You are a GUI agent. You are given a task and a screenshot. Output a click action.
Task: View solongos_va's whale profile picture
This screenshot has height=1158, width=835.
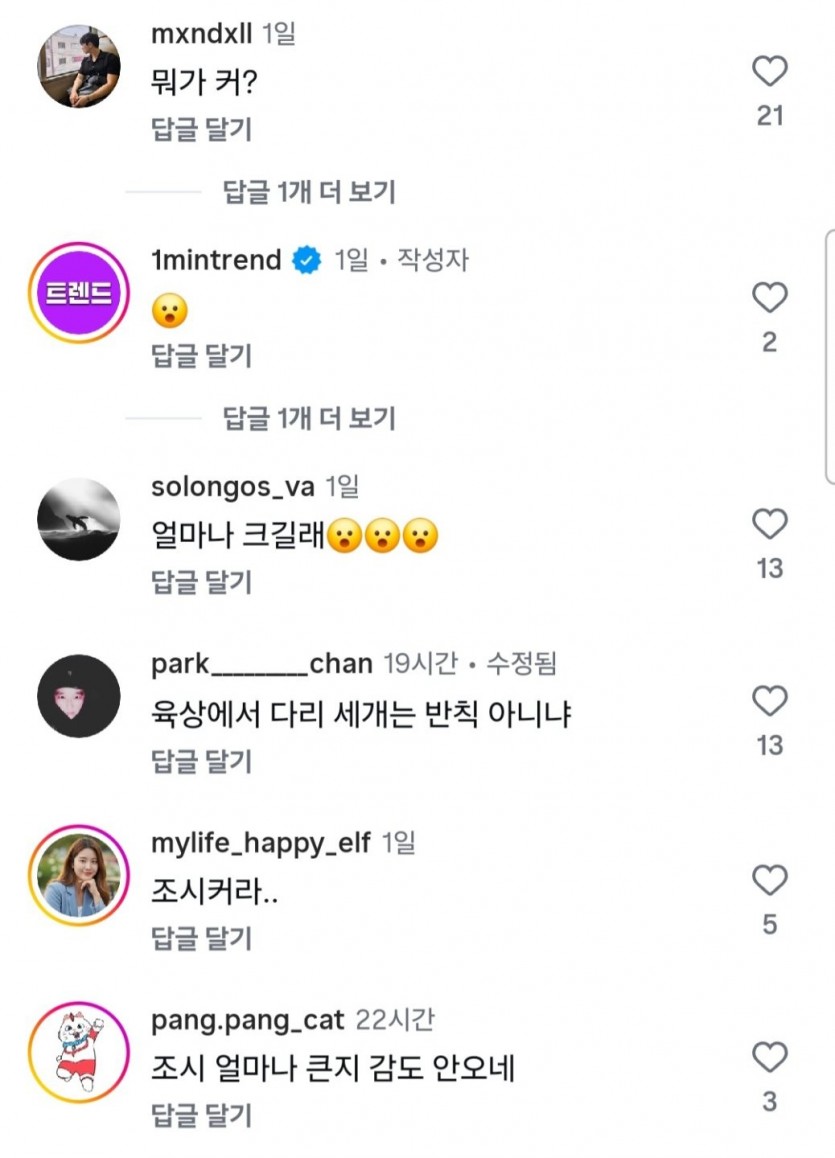79,519
